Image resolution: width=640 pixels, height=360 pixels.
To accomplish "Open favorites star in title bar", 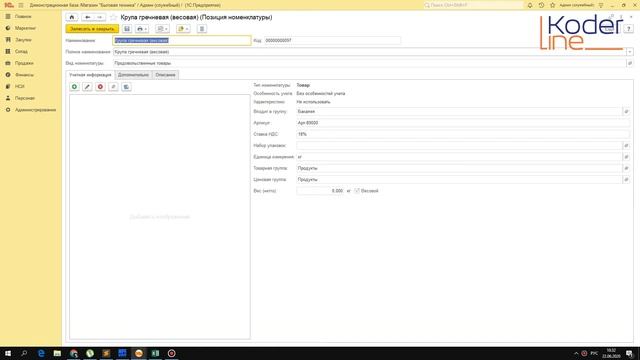I will [553, 5].
